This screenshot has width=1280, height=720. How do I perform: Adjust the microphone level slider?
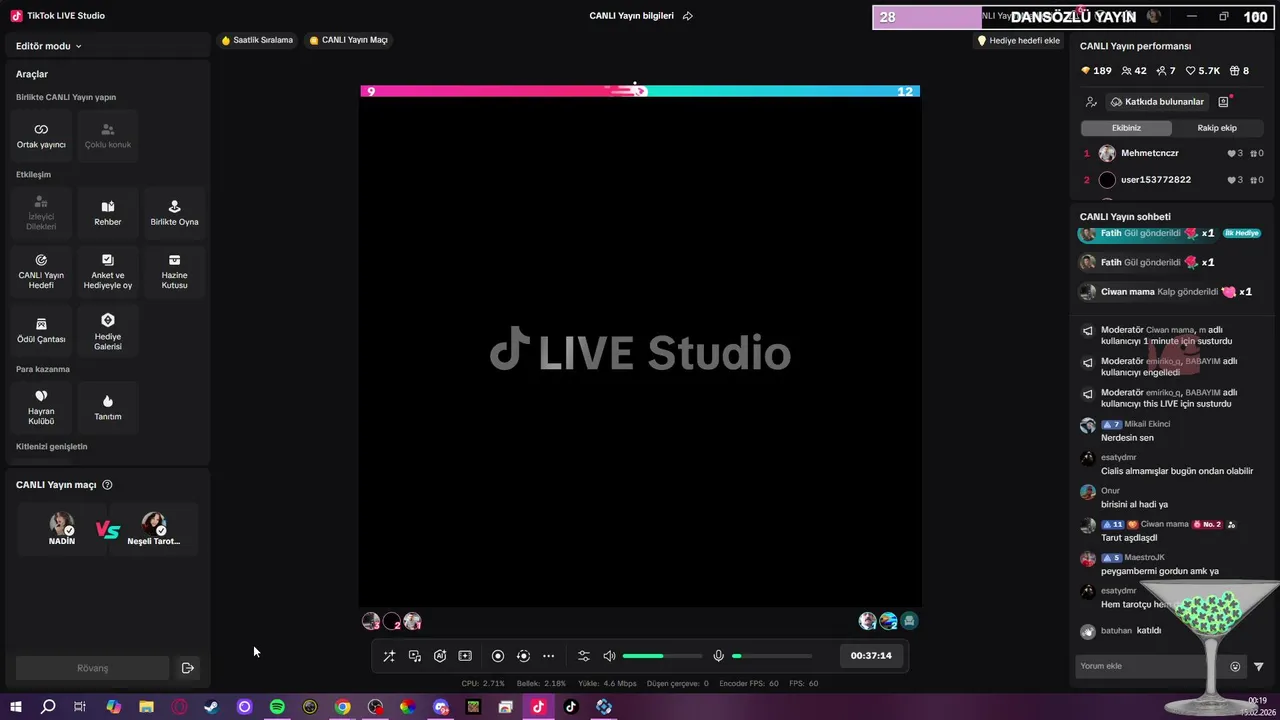click(771, 656)
